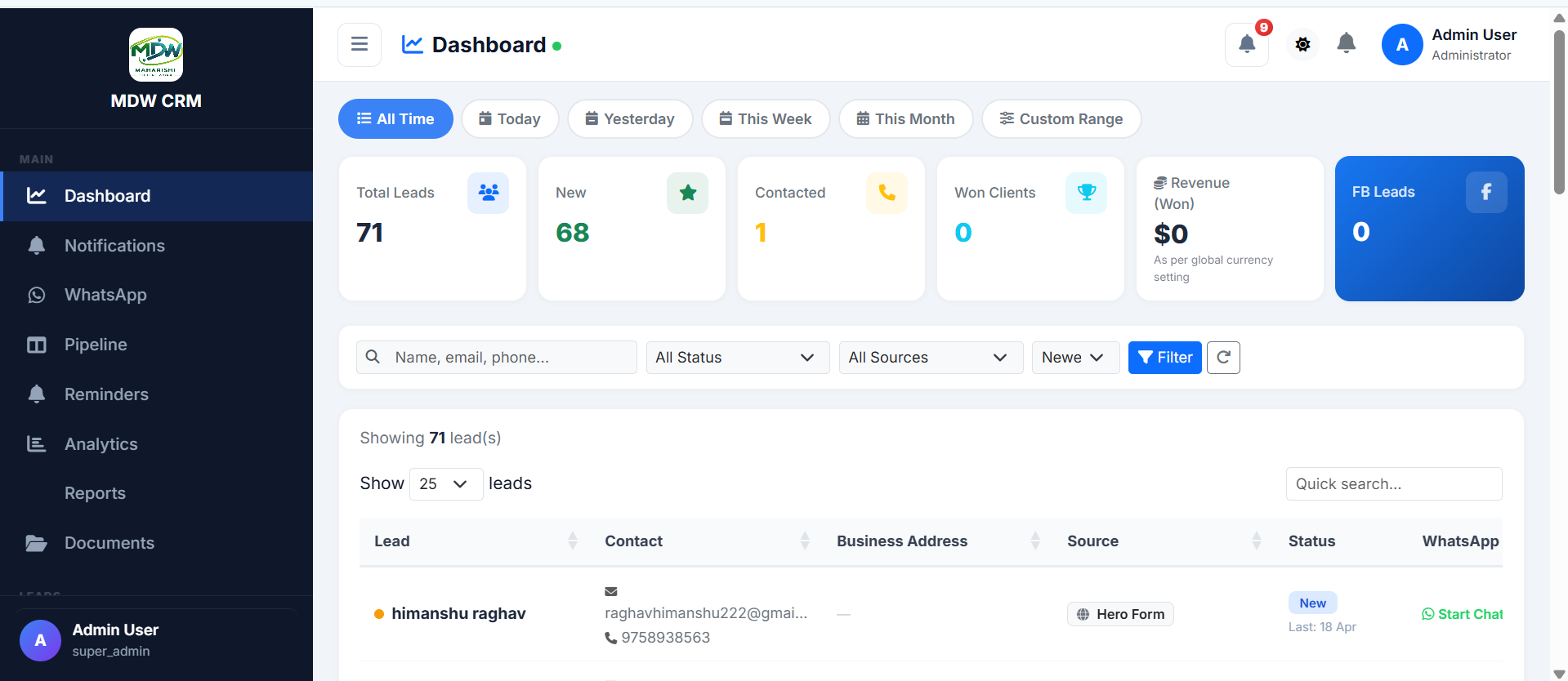This screenshot has height=681, width=1568.
Task: Select the All Time range filter
Action: (395, 119)
